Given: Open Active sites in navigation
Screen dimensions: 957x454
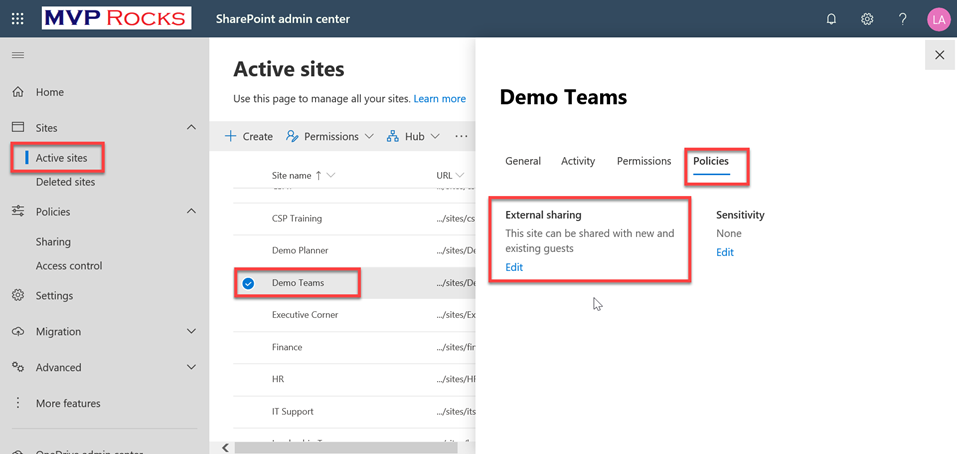Looking at the screenshot, I should tap(61, 158).
